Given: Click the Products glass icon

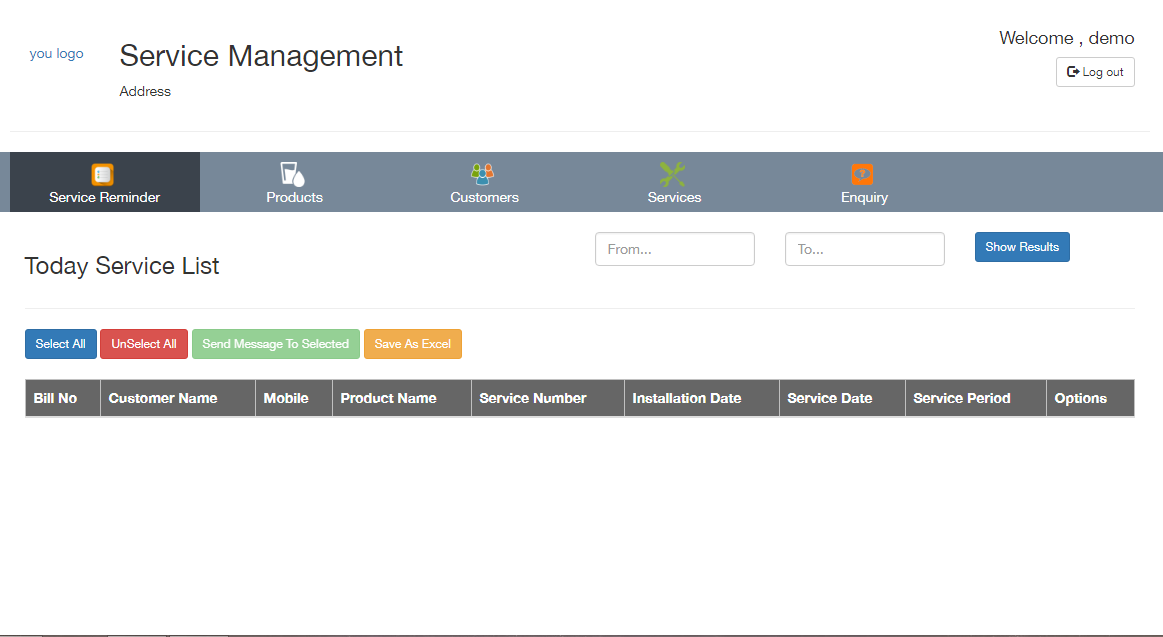Looking at the screenshot, I should [x=292, y=174].
